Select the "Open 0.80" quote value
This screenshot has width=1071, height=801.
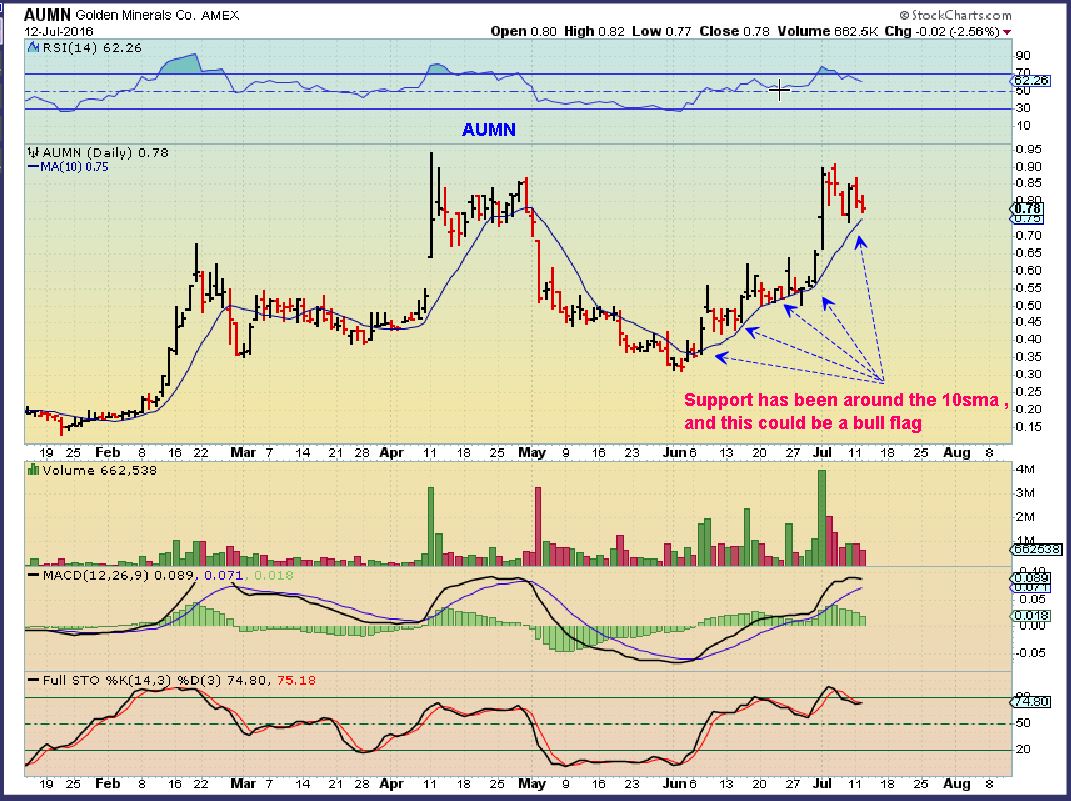coord(523,31)
